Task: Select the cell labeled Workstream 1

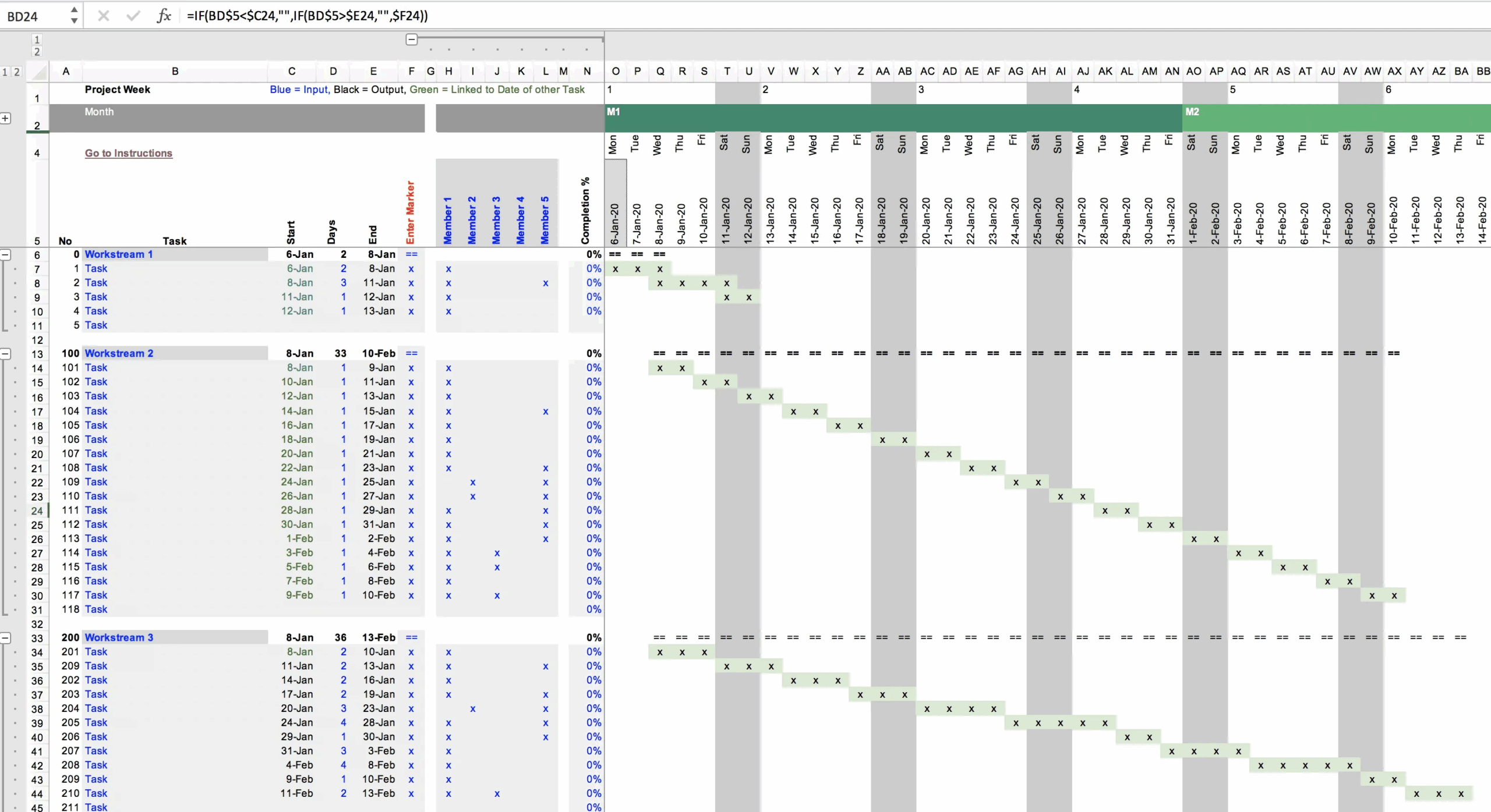Action: [119, 254]
